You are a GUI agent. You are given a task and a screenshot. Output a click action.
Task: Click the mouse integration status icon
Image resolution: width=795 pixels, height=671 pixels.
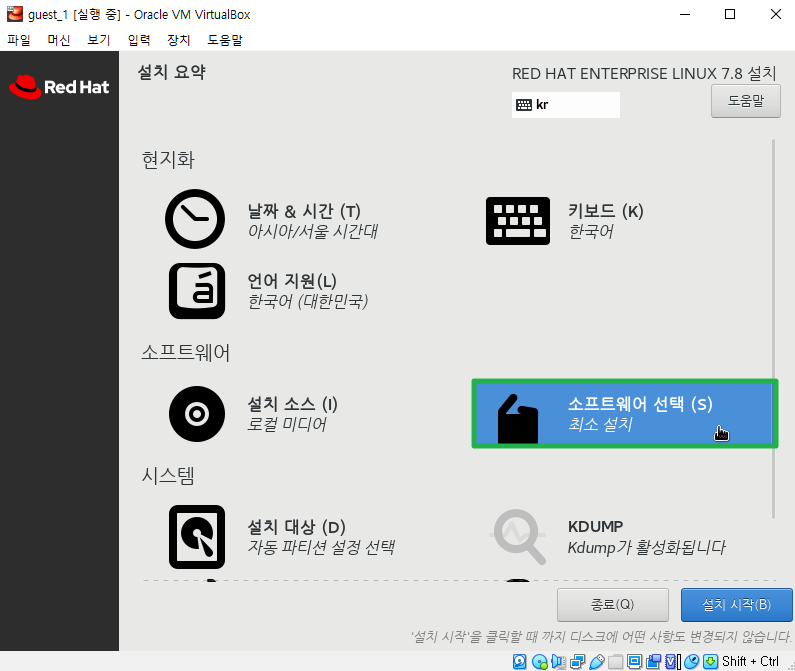(x=692, y=661)
